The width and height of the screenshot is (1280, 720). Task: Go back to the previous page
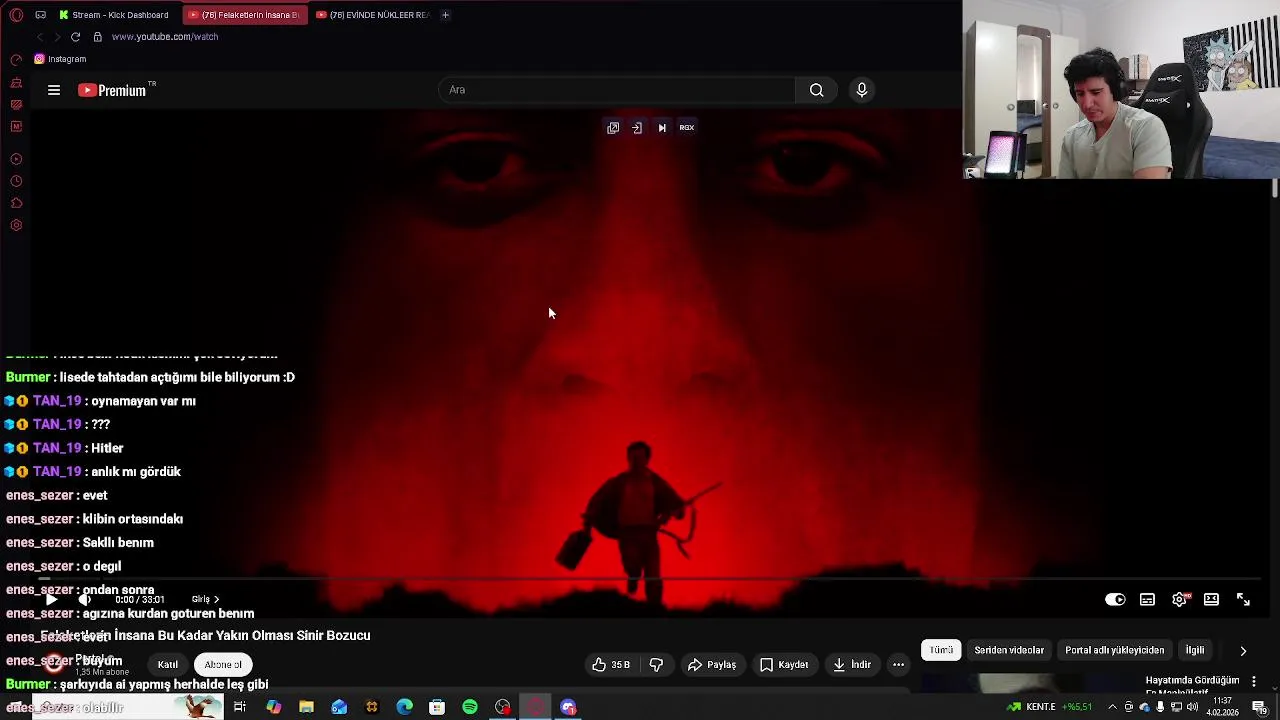coord(40,37)
